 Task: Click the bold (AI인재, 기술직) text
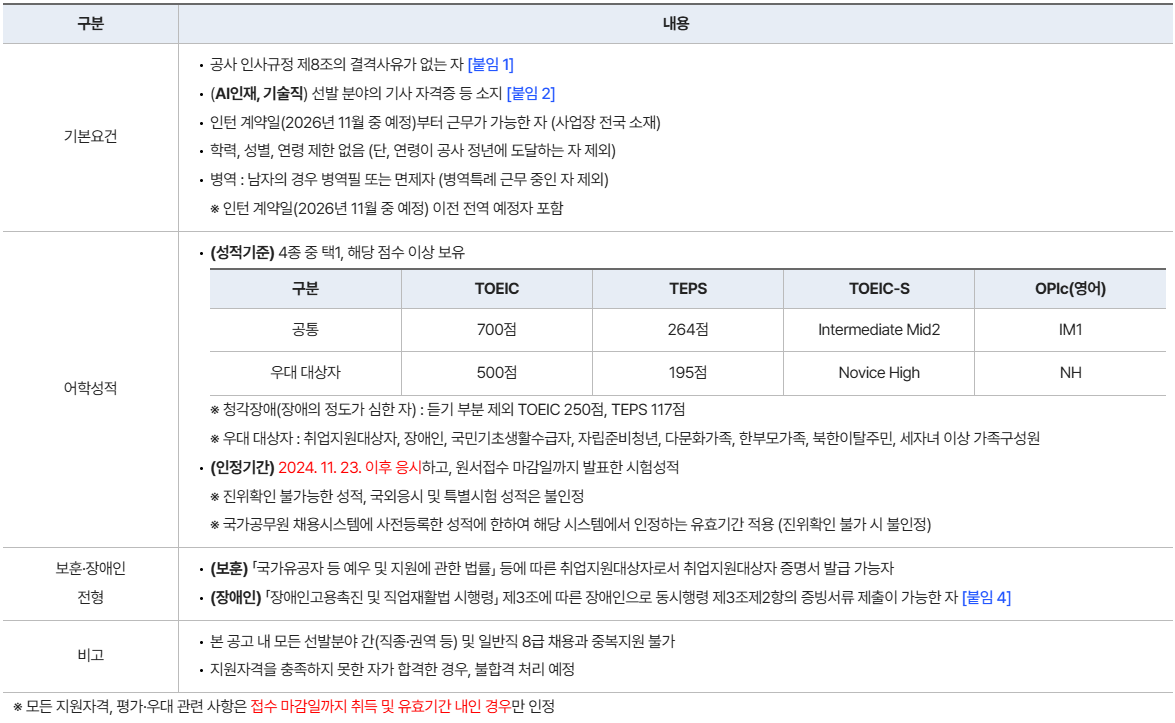[259, 93]
